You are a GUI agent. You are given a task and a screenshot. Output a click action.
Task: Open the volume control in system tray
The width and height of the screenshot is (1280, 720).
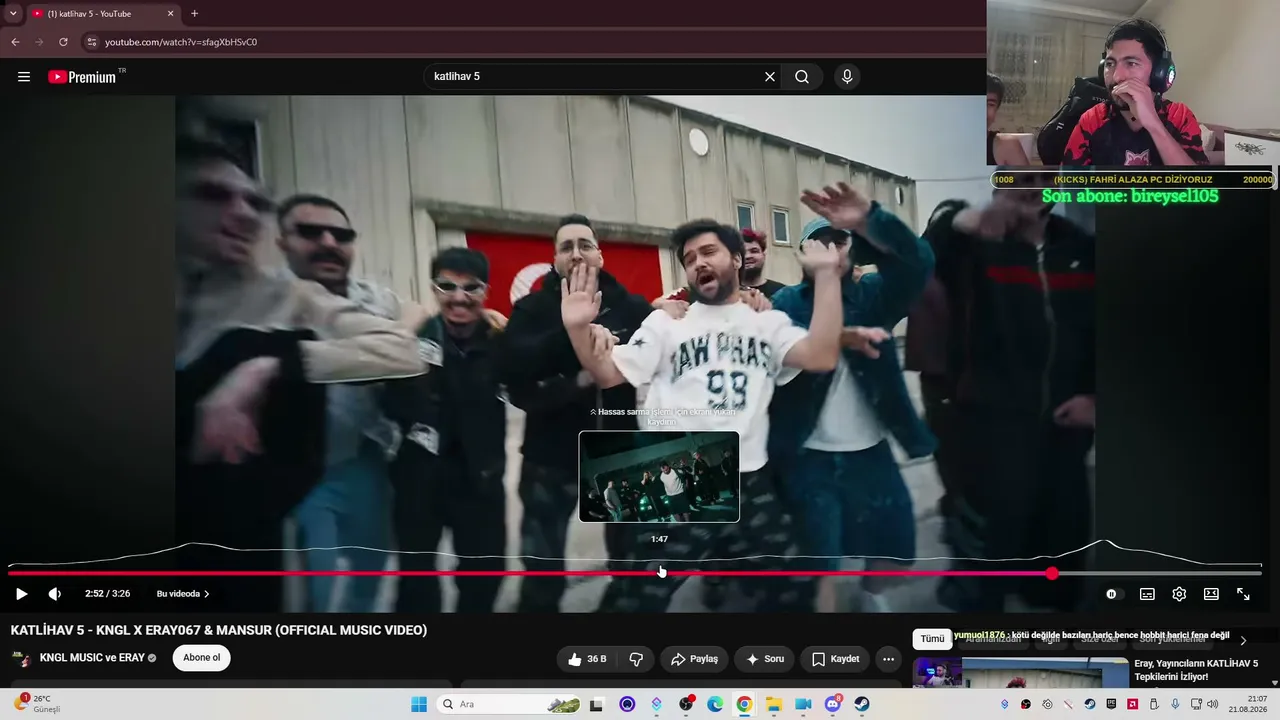point(1213,704)
